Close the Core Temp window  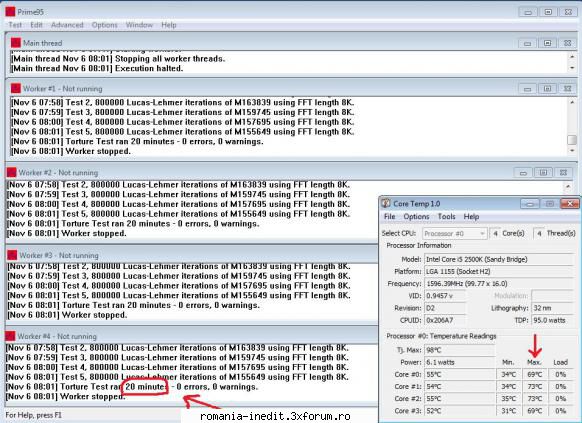coord(570,203)
